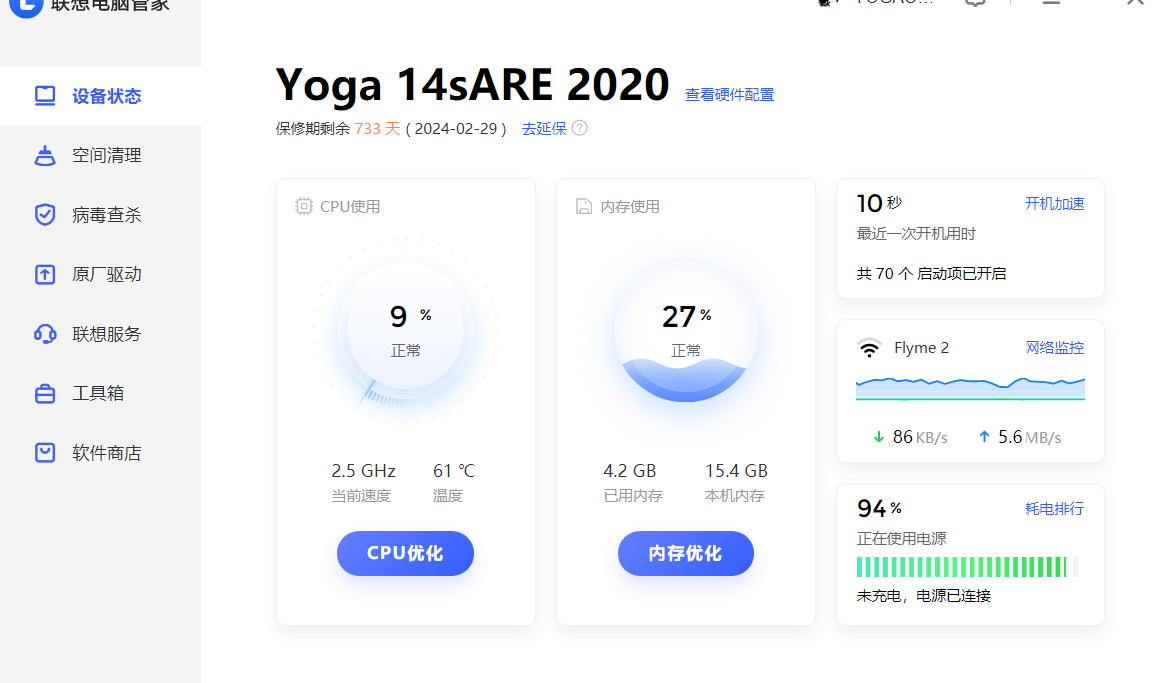
Task: Click the laptop icon beside 设备状态
Action: [x=45, y=96]
